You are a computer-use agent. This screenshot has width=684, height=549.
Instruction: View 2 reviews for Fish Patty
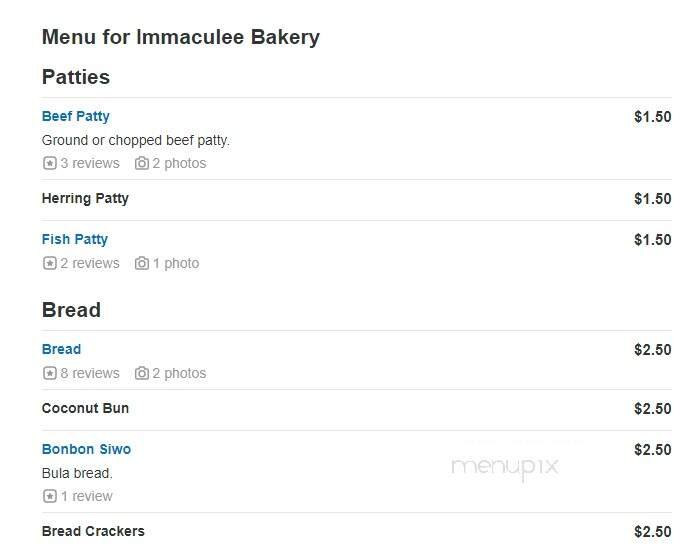point(89,263)
